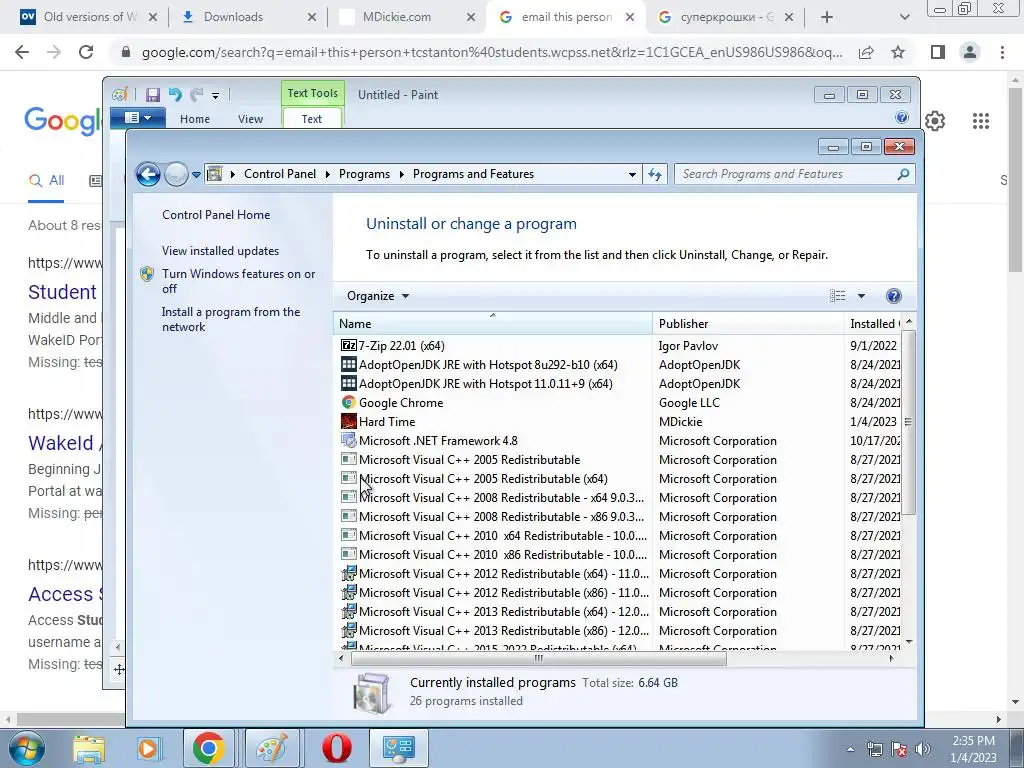This screenshot has height=768, width=1024.
Task: Open the Google apps grid icon
Action: [981, 121]
